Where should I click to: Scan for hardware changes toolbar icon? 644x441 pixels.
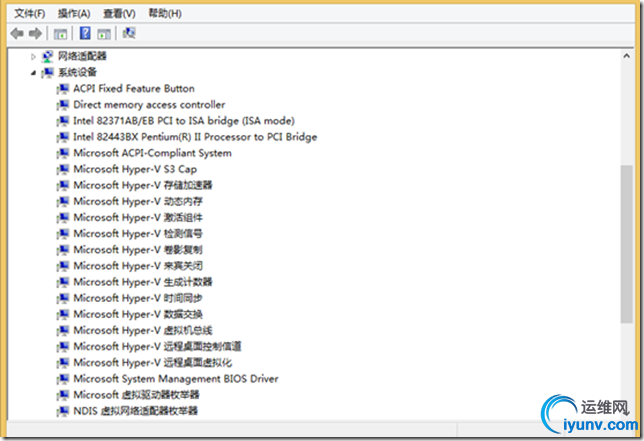click(129, 33)
